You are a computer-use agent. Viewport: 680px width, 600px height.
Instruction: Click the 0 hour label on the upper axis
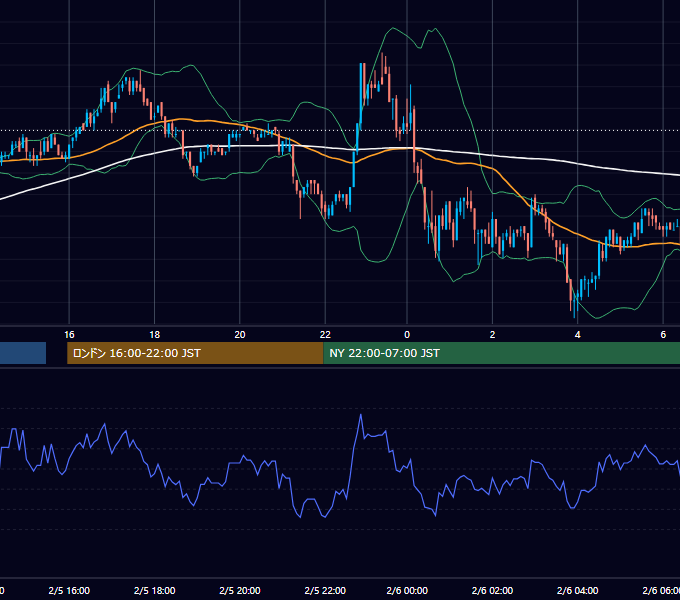(x=407, y=335)
